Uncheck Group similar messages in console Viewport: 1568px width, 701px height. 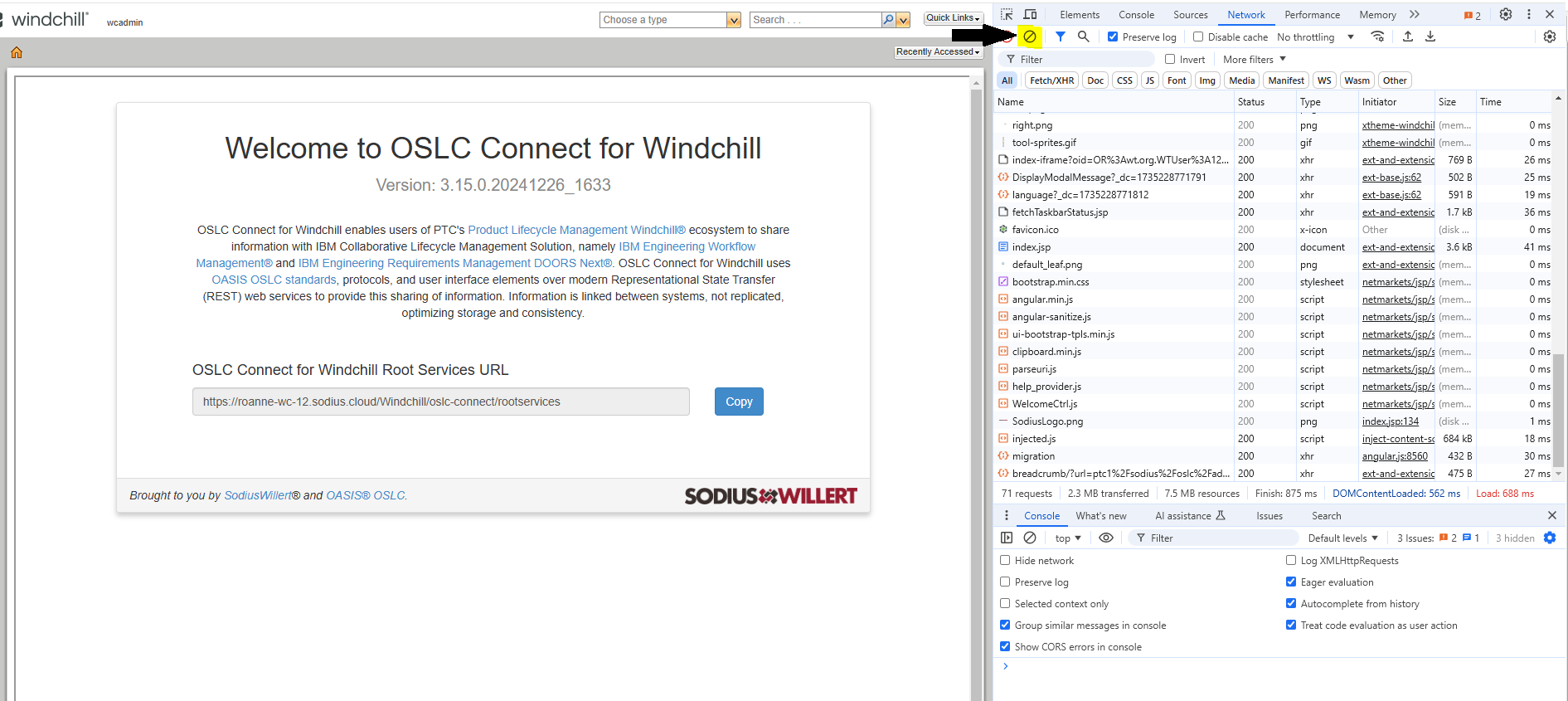1005,625
